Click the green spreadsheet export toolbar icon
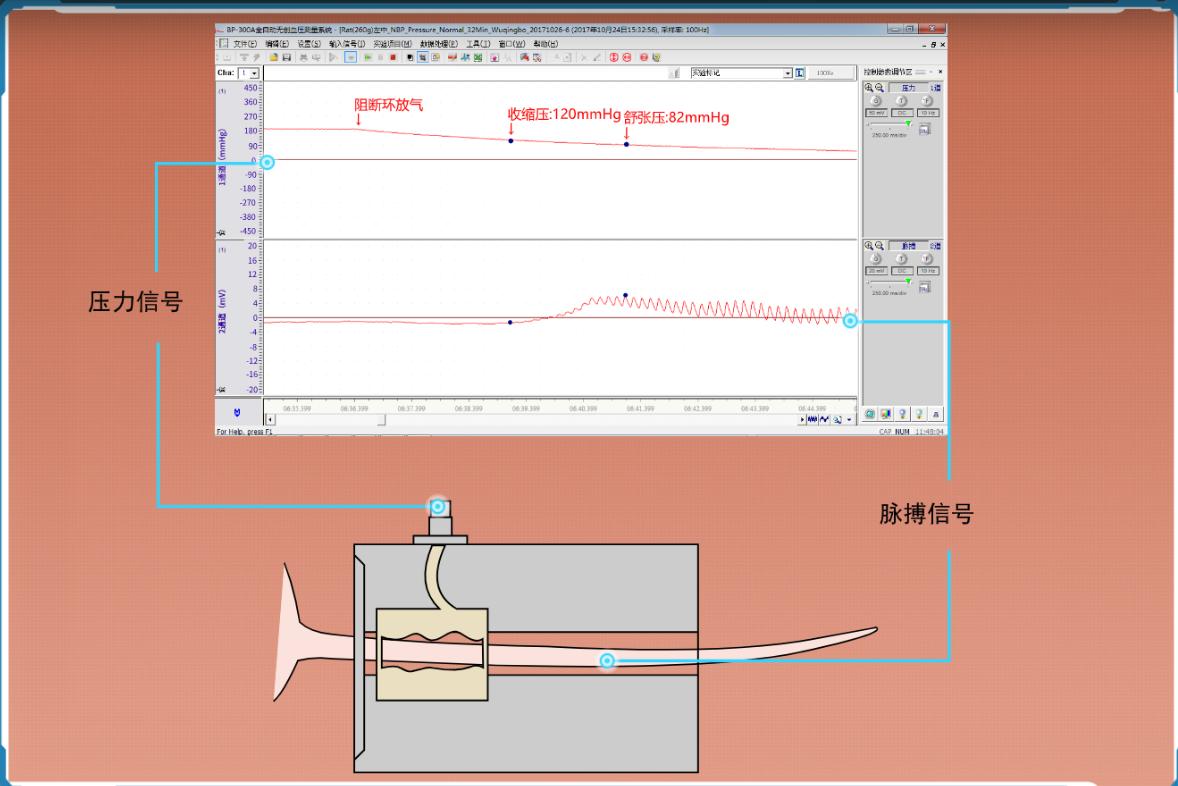This screenshot has width=1178, height=786. (x=478, y=57)
